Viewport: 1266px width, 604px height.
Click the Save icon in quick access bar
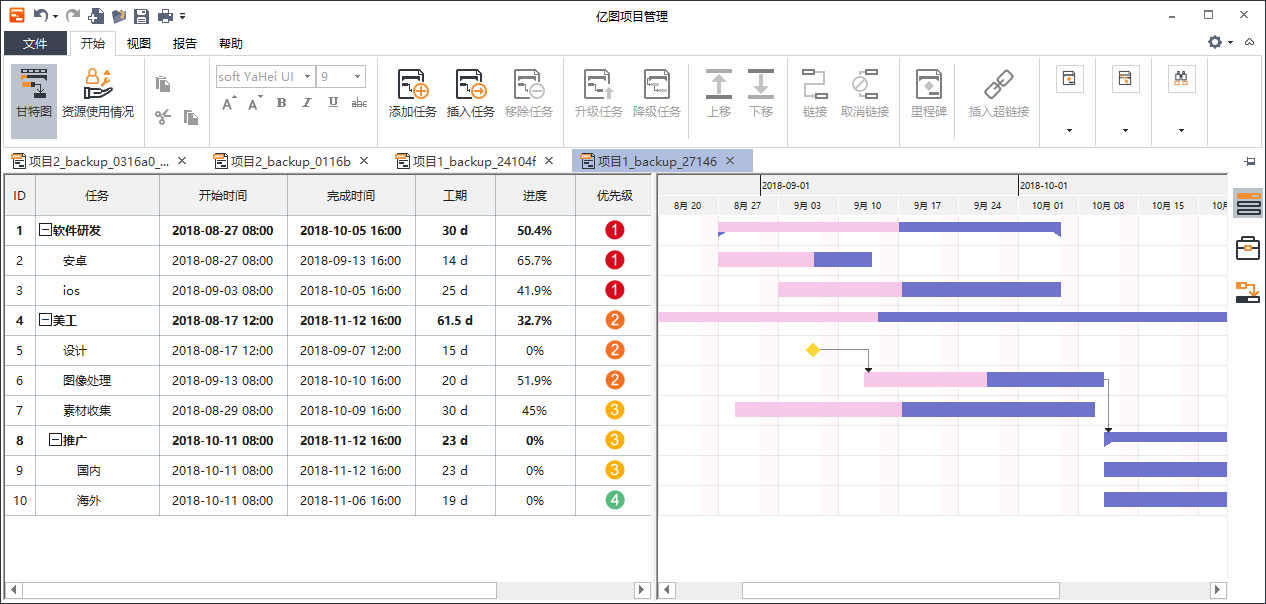[x=141, y=16]
